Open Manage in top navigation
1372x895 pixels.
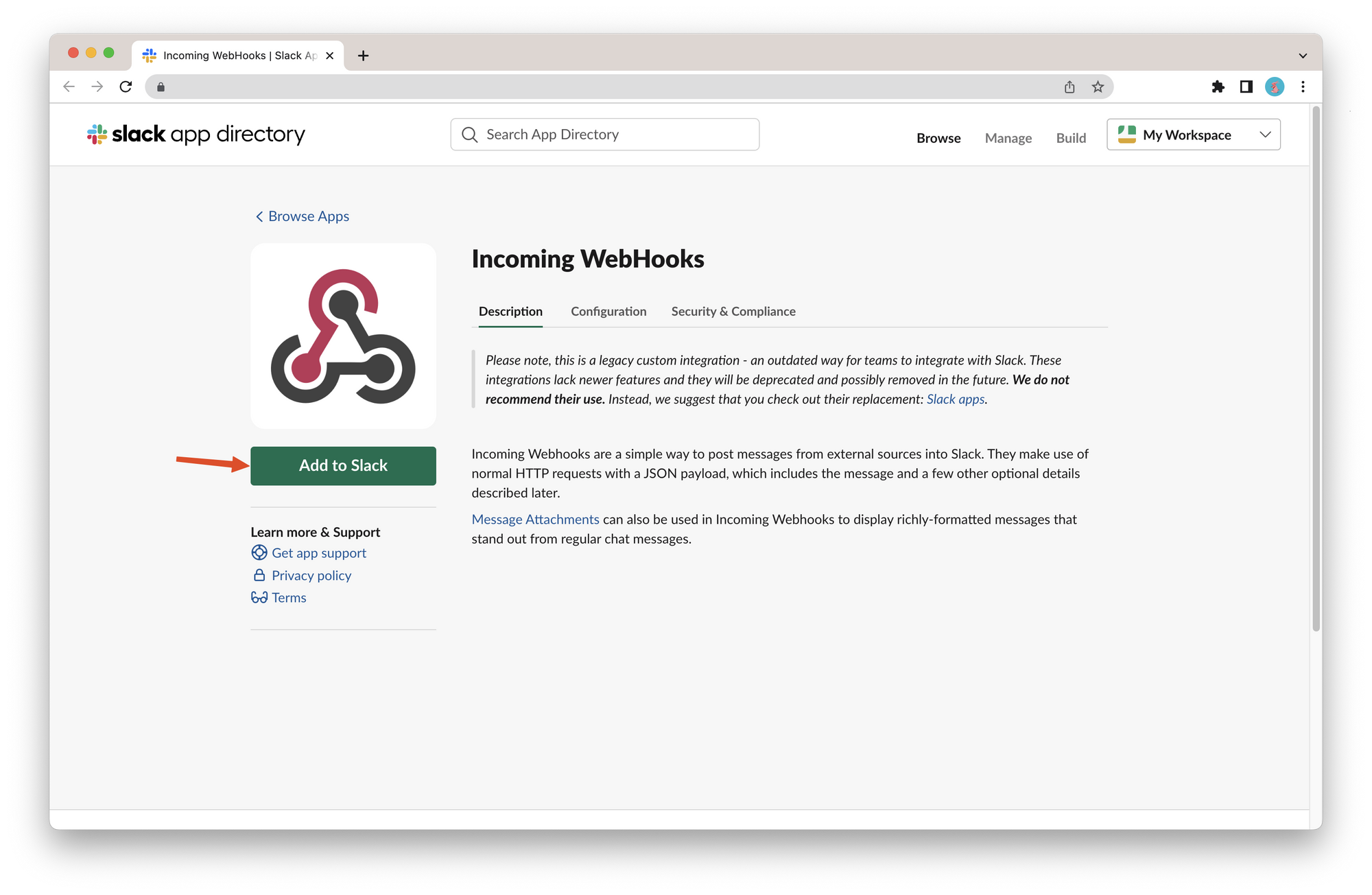click(1008, 138)
